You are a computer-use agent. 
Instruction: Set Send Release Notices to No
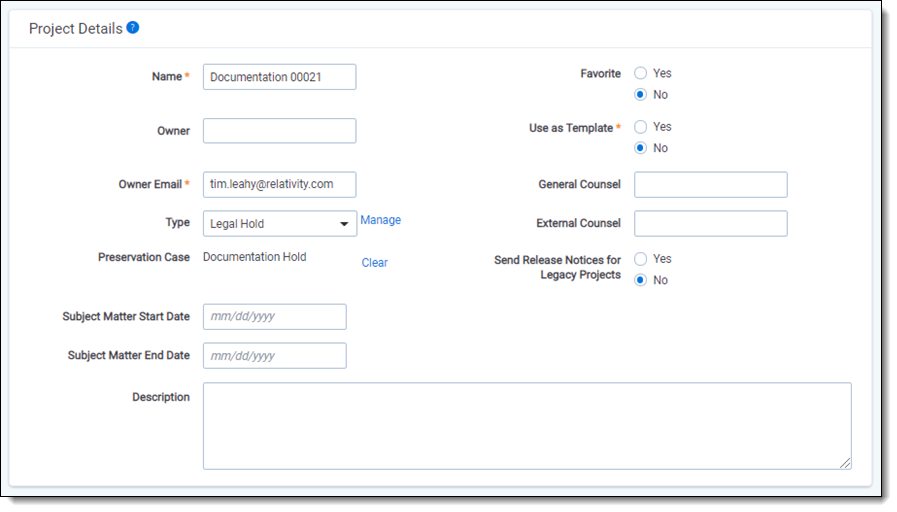[641, 280]
